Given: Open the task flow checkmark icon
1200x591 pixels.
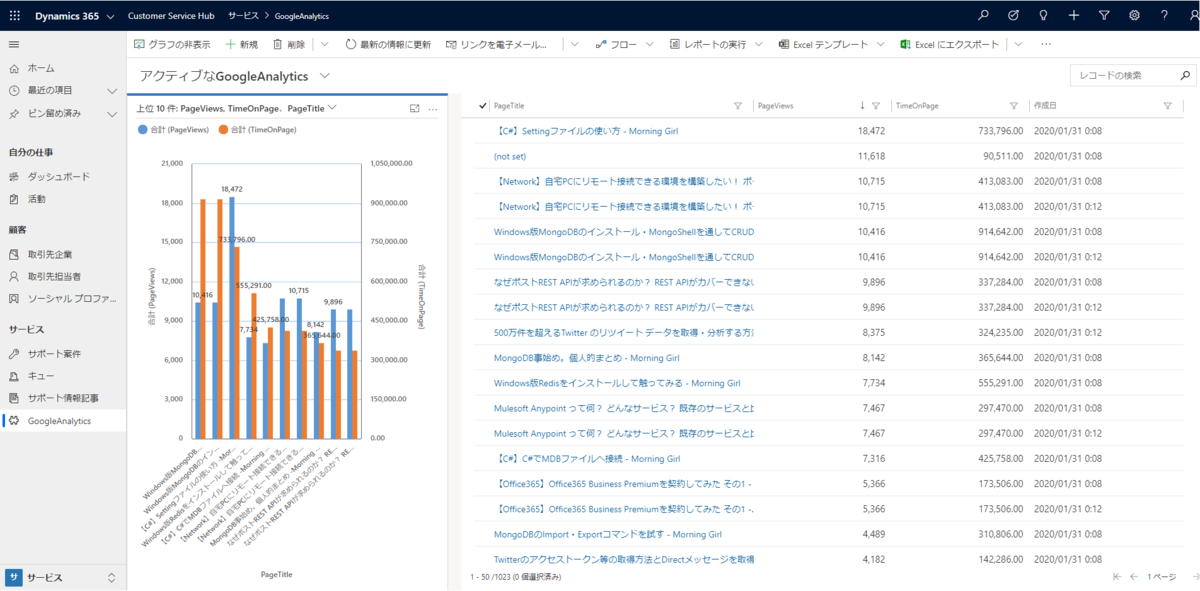Looking at the screenshot, I should [x=1013, y=16].
